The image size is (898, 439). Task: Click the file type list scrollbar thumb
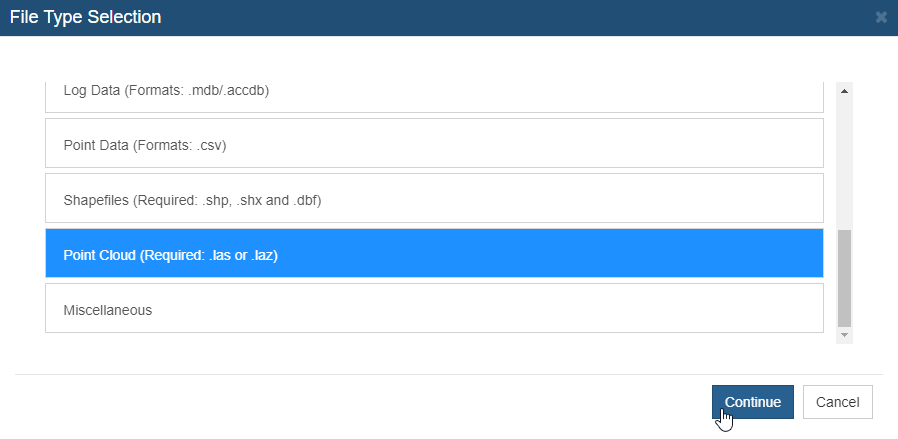[x=844, y=278]
